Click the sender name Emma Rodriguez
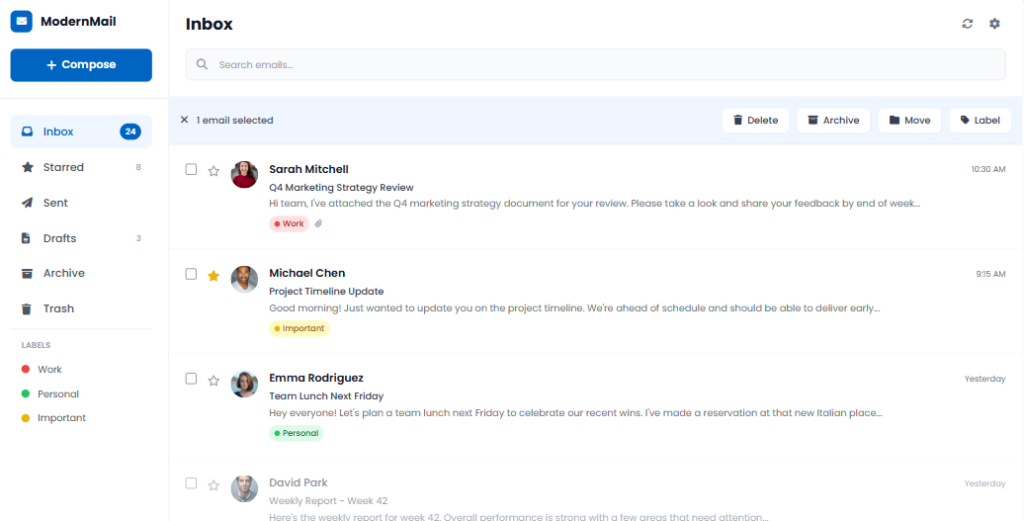The width and height of the screenshot is (1024, 521). [x=316, y=377]
